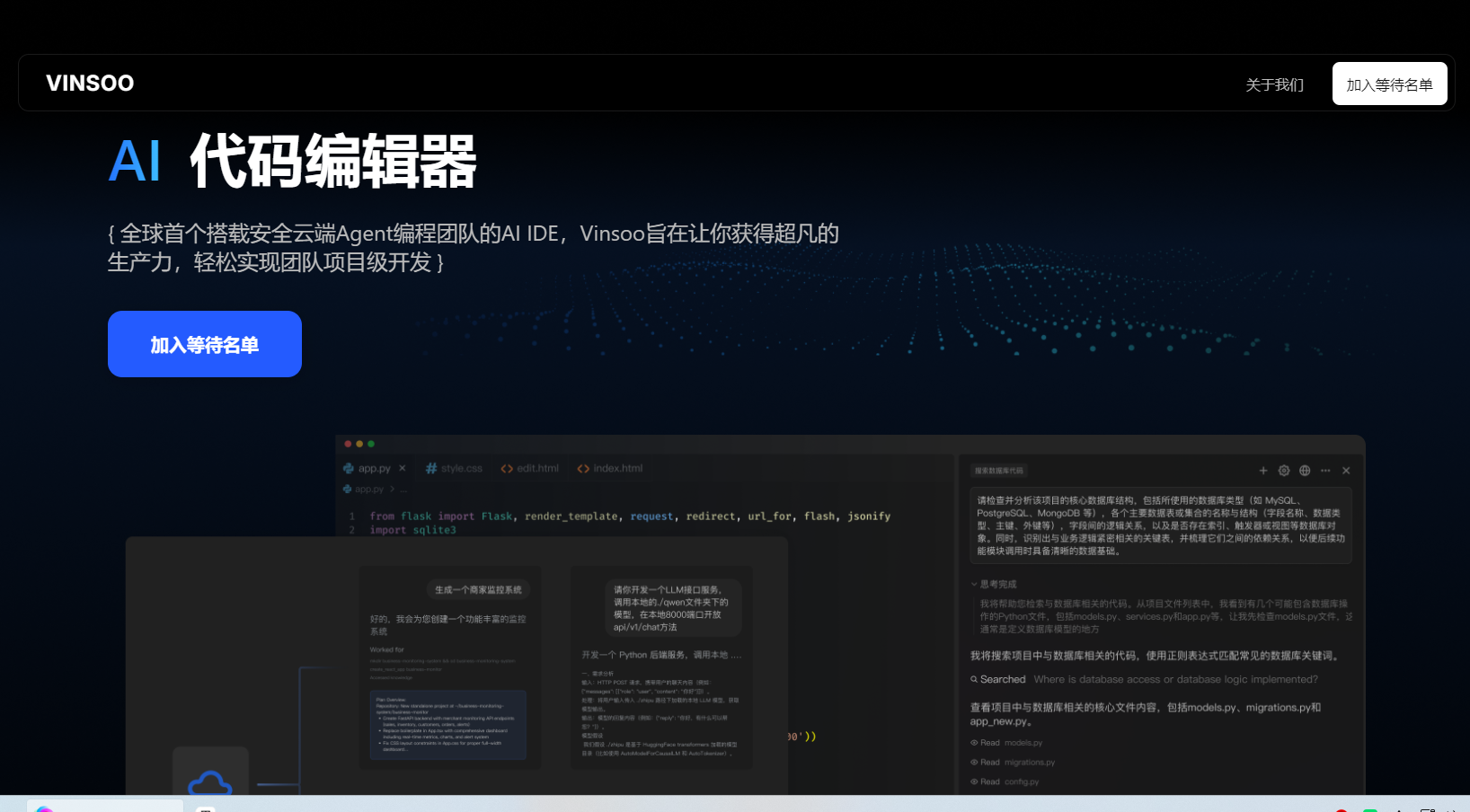Select the 搜索数据库代码 chat tab label
The width and height of the screenshot is (1470, 812).
click(998, 471)
